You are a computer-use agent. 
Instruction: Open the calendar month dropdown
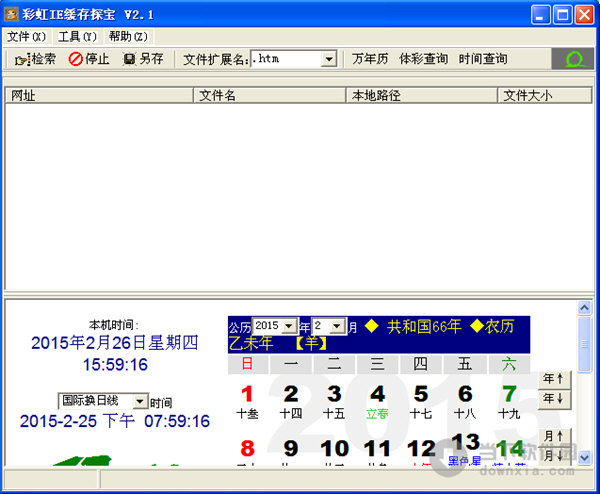(x=338, y=326)
